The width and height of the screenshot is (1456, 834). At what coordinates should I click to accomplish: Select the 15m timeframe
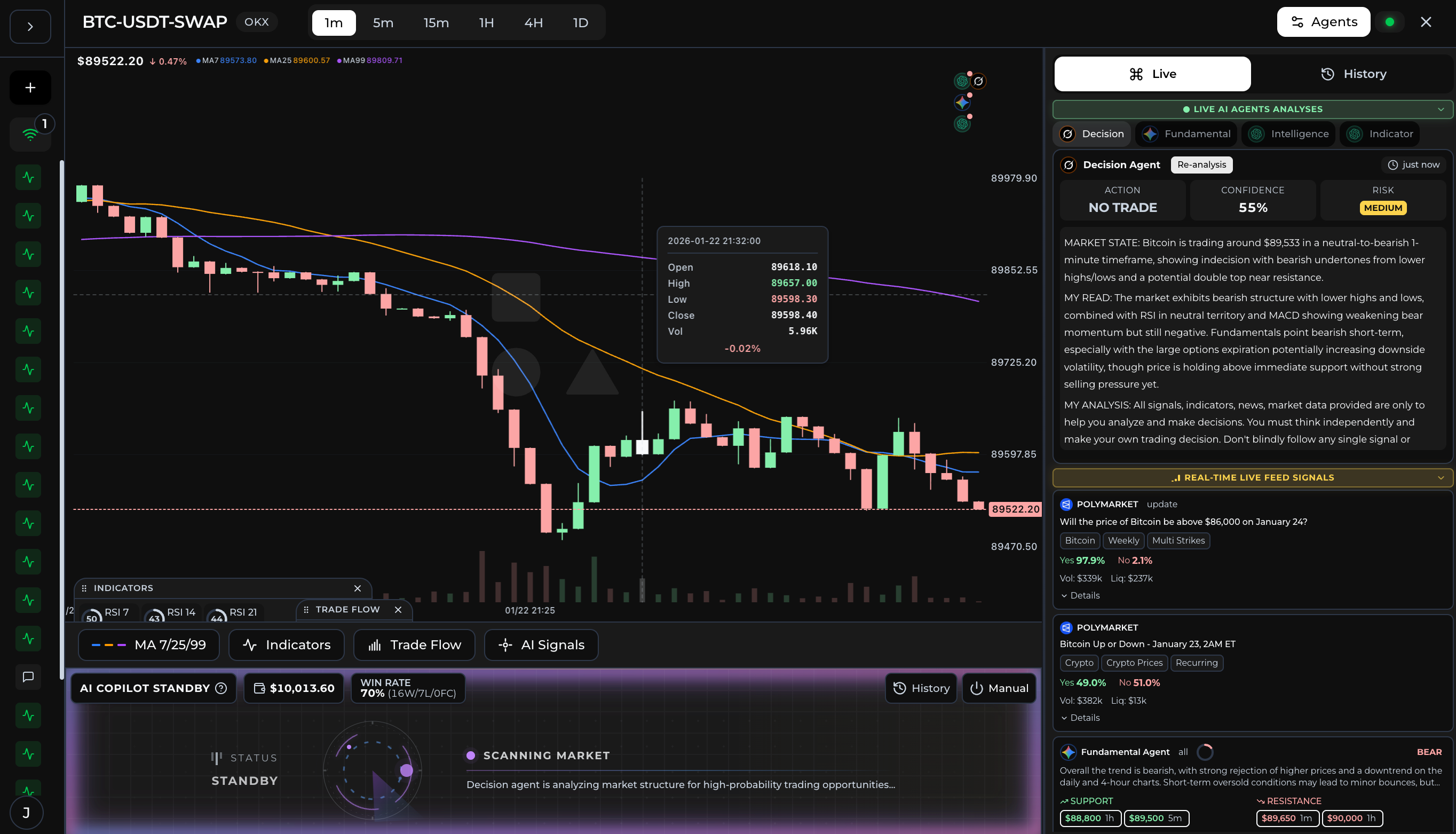point(436,22)
